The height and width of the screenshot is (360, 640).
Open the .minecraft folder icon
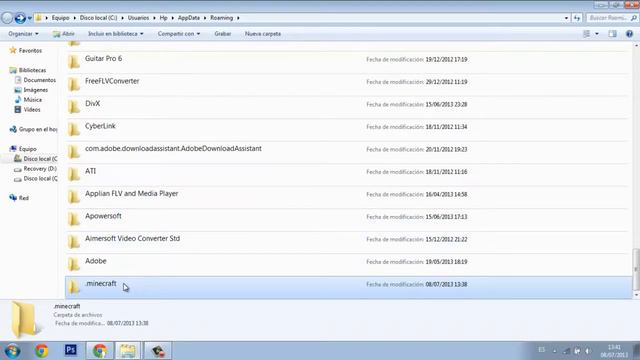tap(74, 287)
